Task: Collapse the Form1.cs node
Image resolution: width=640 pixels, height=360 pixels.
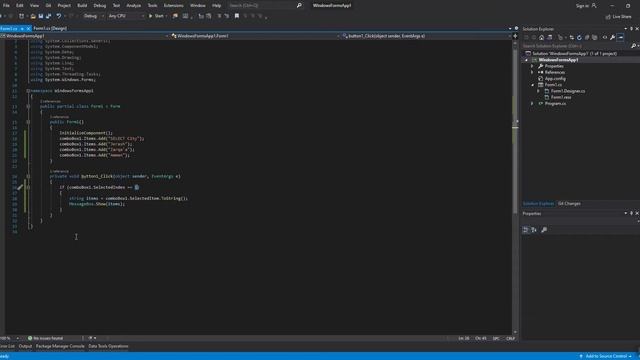Action: (x=532, y=85)
